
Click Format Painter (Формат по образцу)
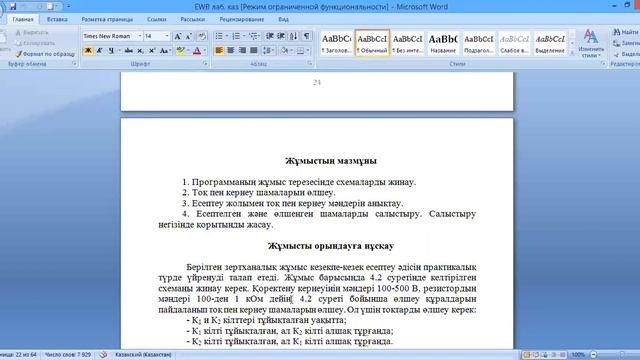(x=45, y=54)
